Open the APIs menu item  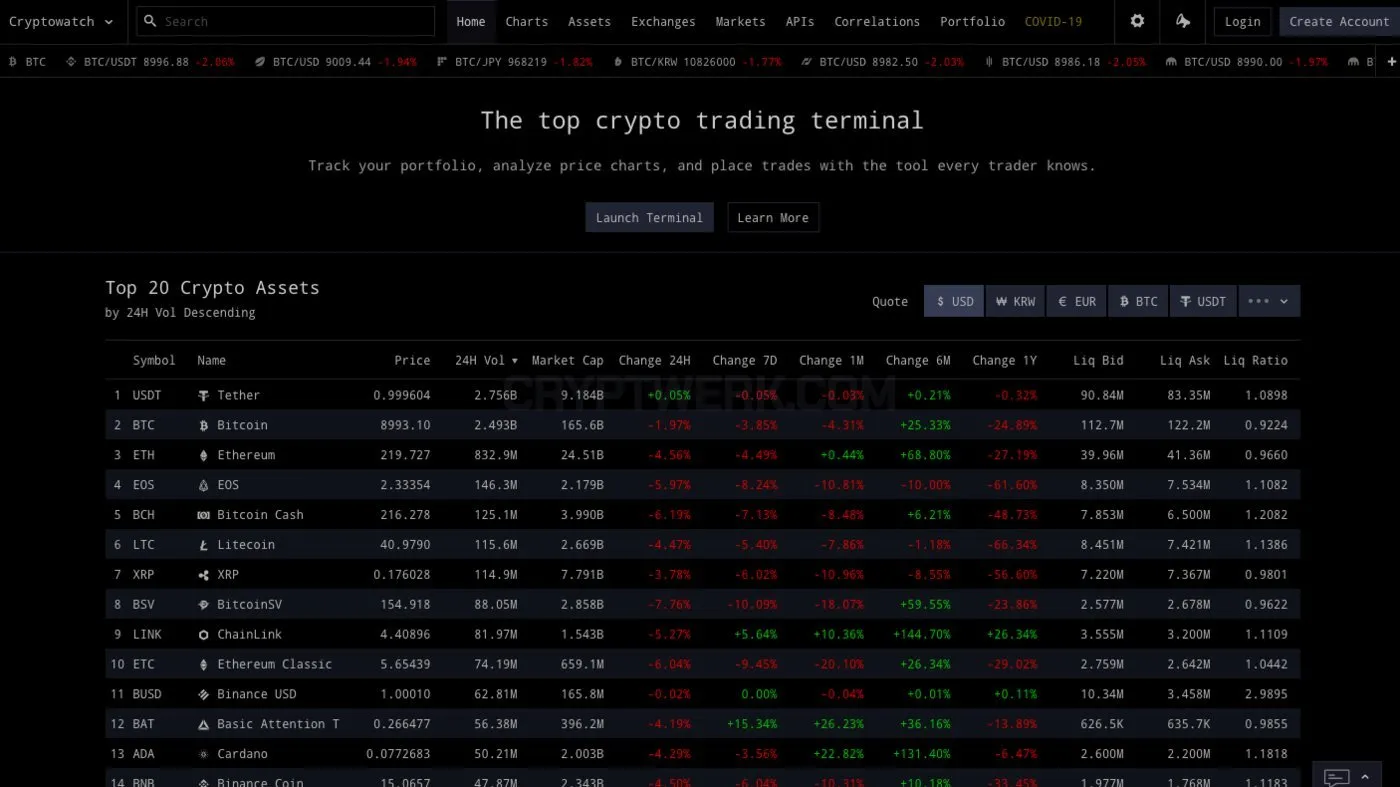click(800, 21)
